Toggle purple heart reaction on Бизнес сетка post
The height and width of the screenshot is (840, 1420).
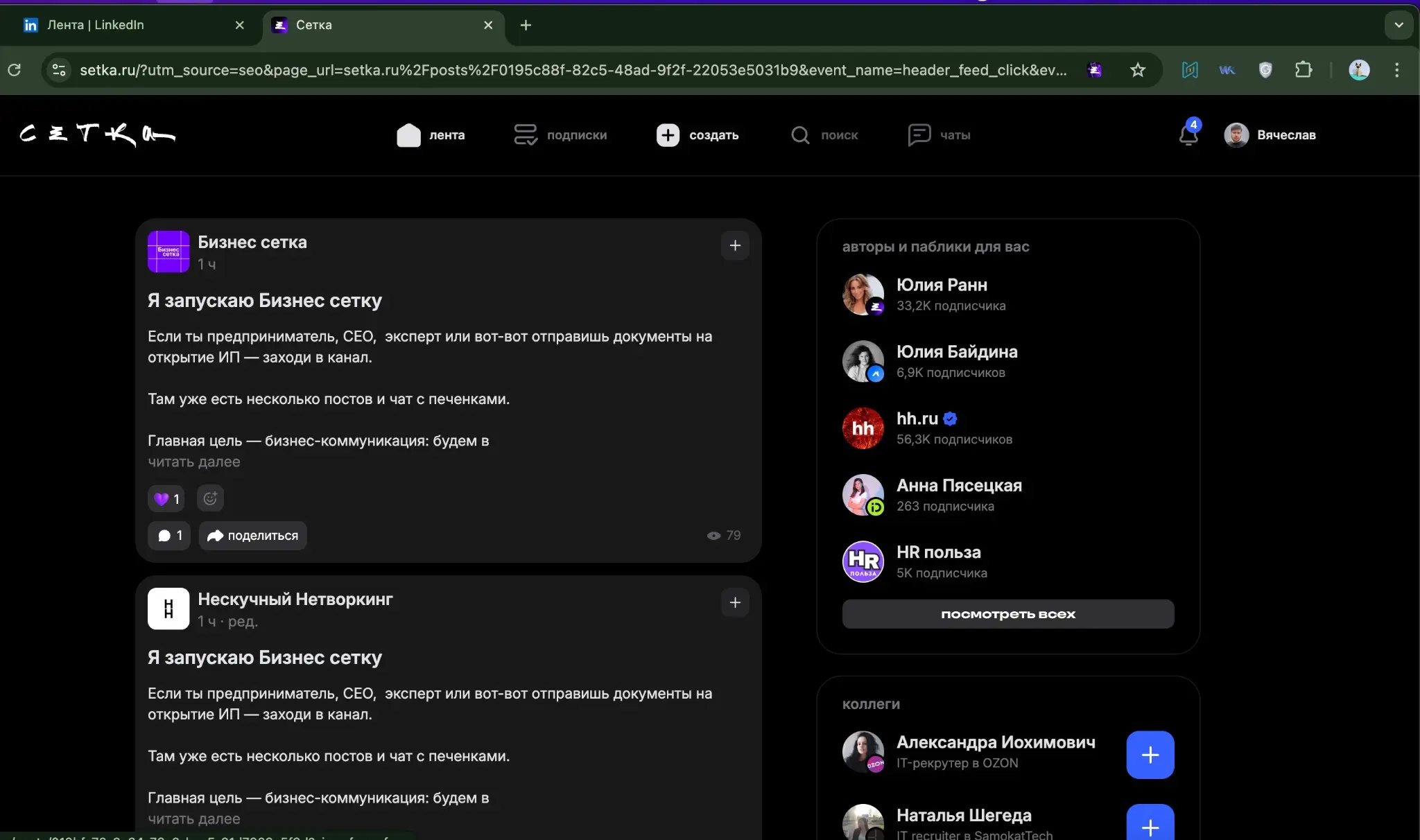click(166, 498)
